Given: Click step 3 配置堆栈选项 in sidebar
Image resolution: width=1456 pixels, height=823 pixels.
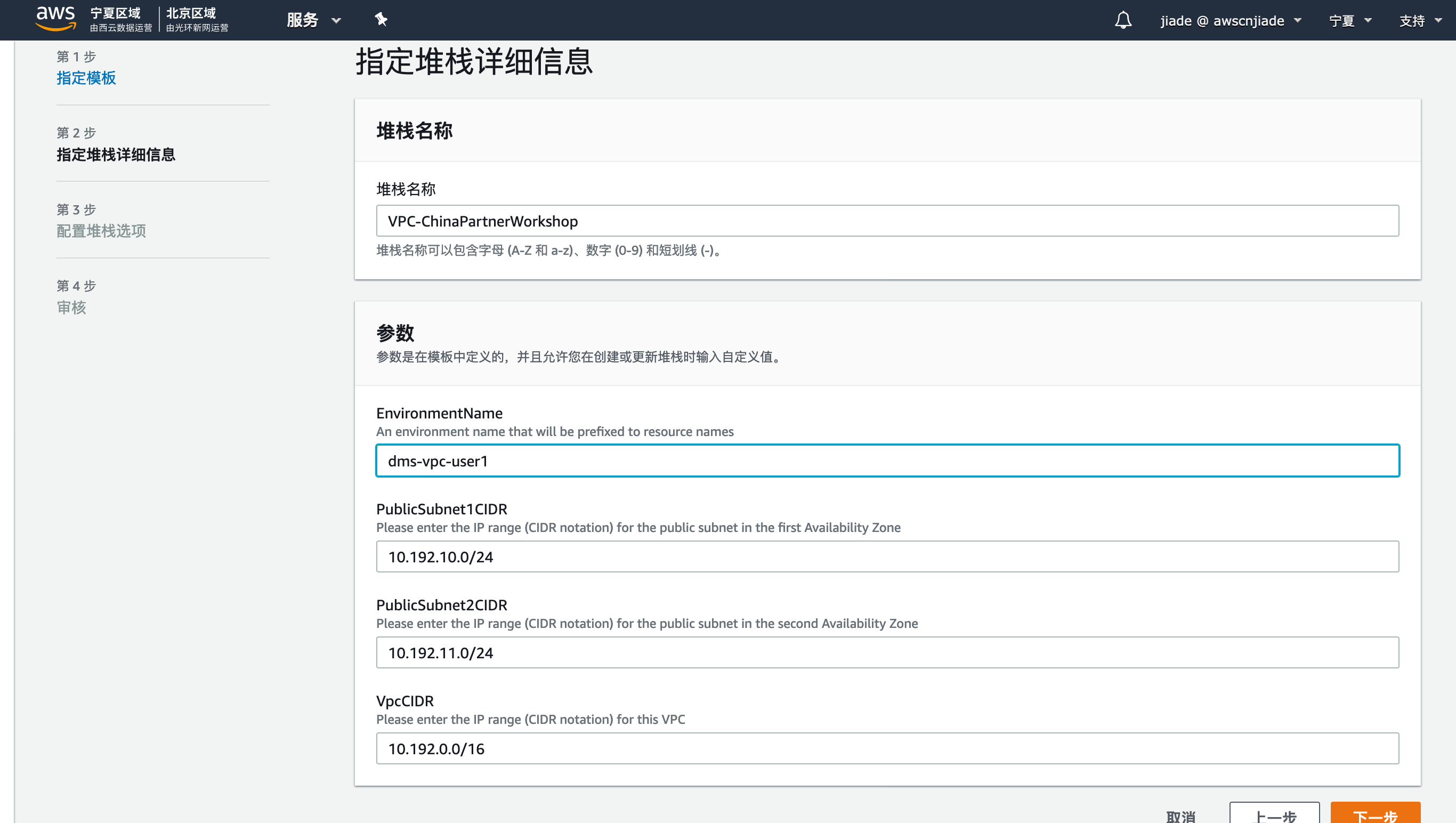Looking at the screenshot, I should pyautogui.click(x=101, y=231).
